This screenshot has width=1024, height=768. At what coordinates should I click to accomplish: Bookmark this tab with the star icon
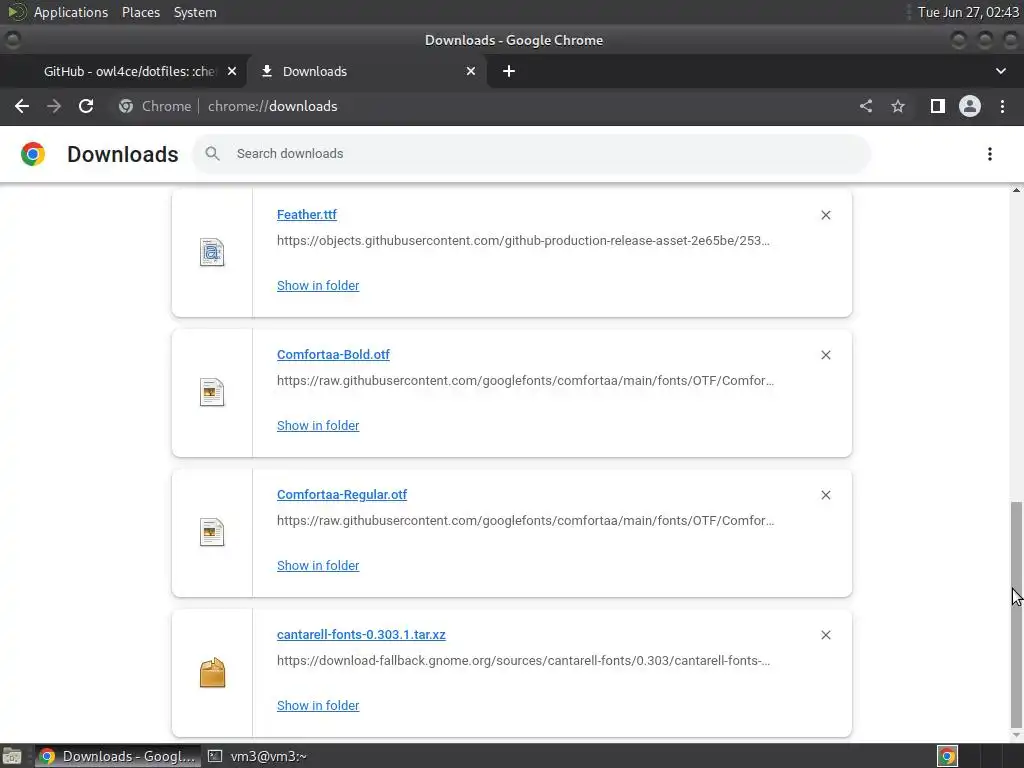898,106
